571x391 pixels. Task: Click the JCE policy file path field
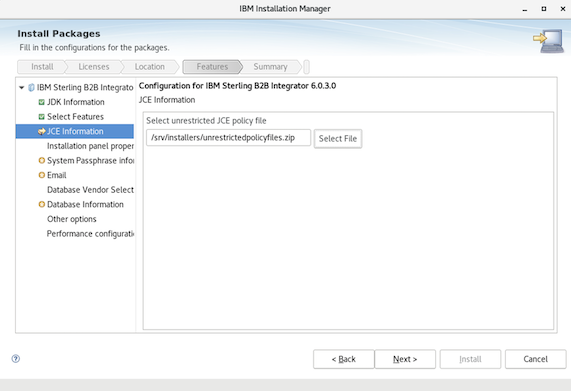(x=228, y=138)
